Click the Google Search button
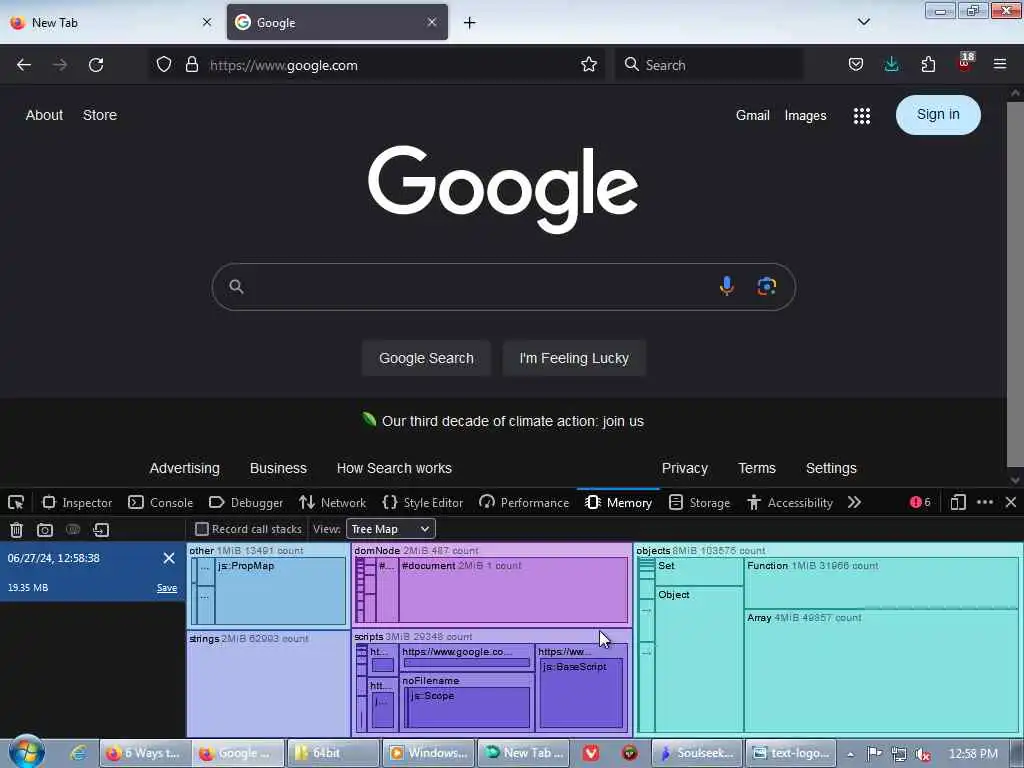 click(426, 358)
